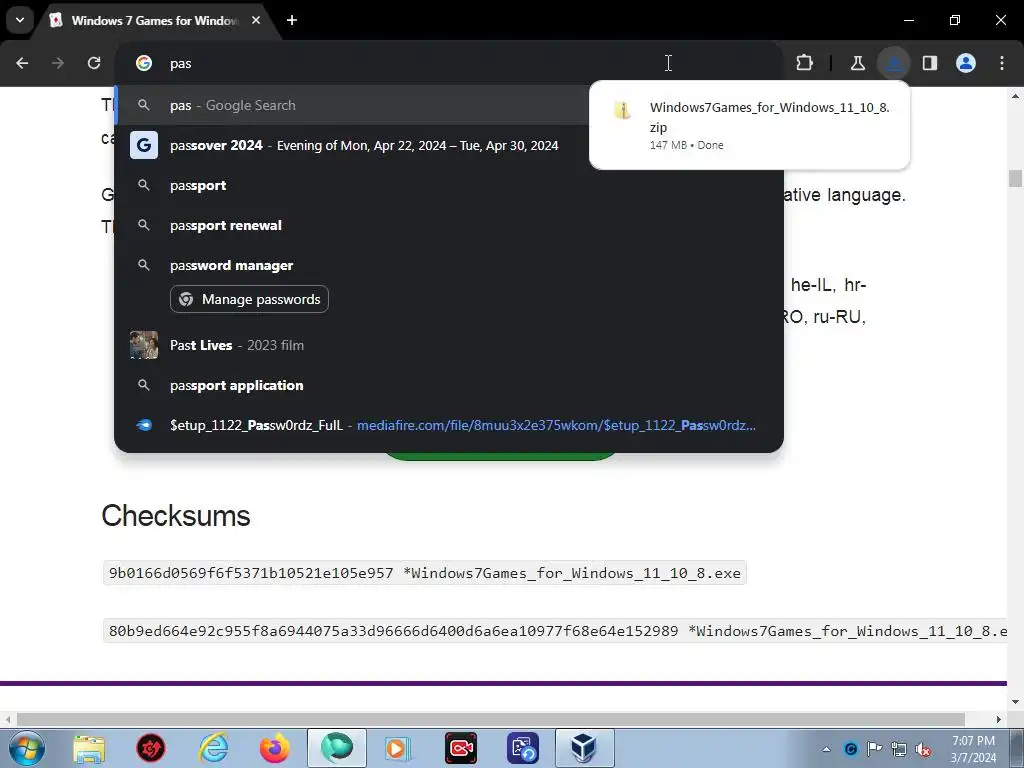Show hidden system tray icons
The height and width of the screenshot is (768, 1024).
(x=826, y=749)
